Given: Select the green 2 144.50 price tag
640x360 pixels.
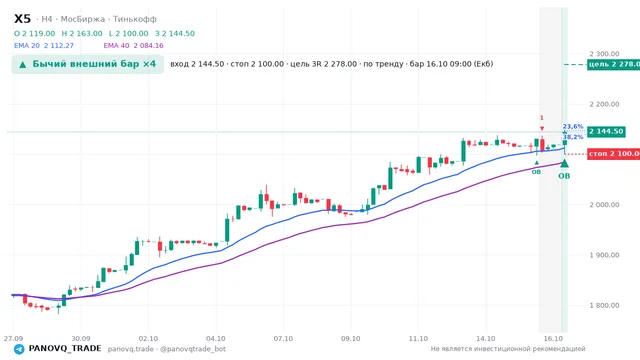Looking at the screenshot, I should (606, 131).
